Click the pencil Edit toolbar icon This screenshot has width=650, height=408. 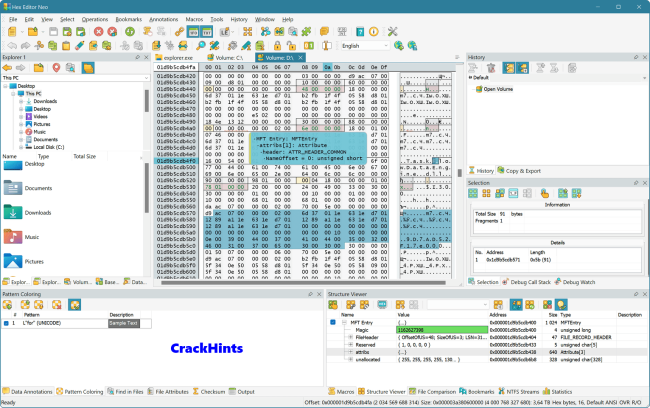pyautogui.click(x=80, y=46)
